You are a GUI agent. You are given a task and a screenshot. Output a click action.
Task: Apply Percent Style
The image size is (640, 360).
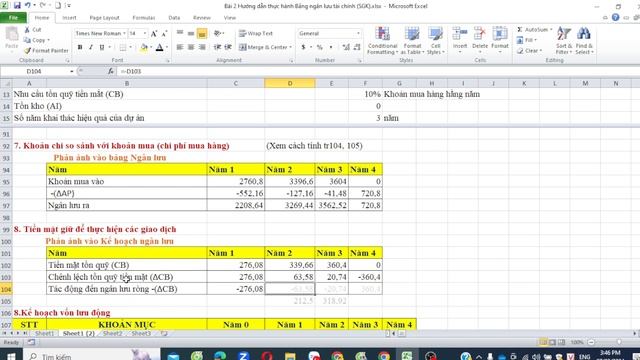(320, 47)
